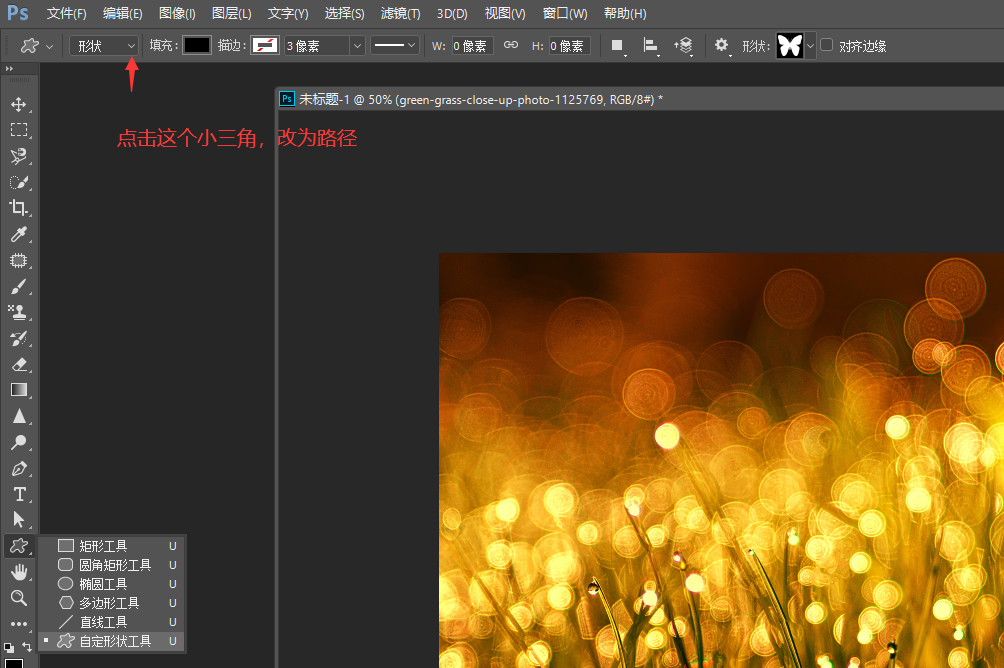Choose the Pen tool
This screenshot has height=668, width=1004.
[x=18, y=468]
